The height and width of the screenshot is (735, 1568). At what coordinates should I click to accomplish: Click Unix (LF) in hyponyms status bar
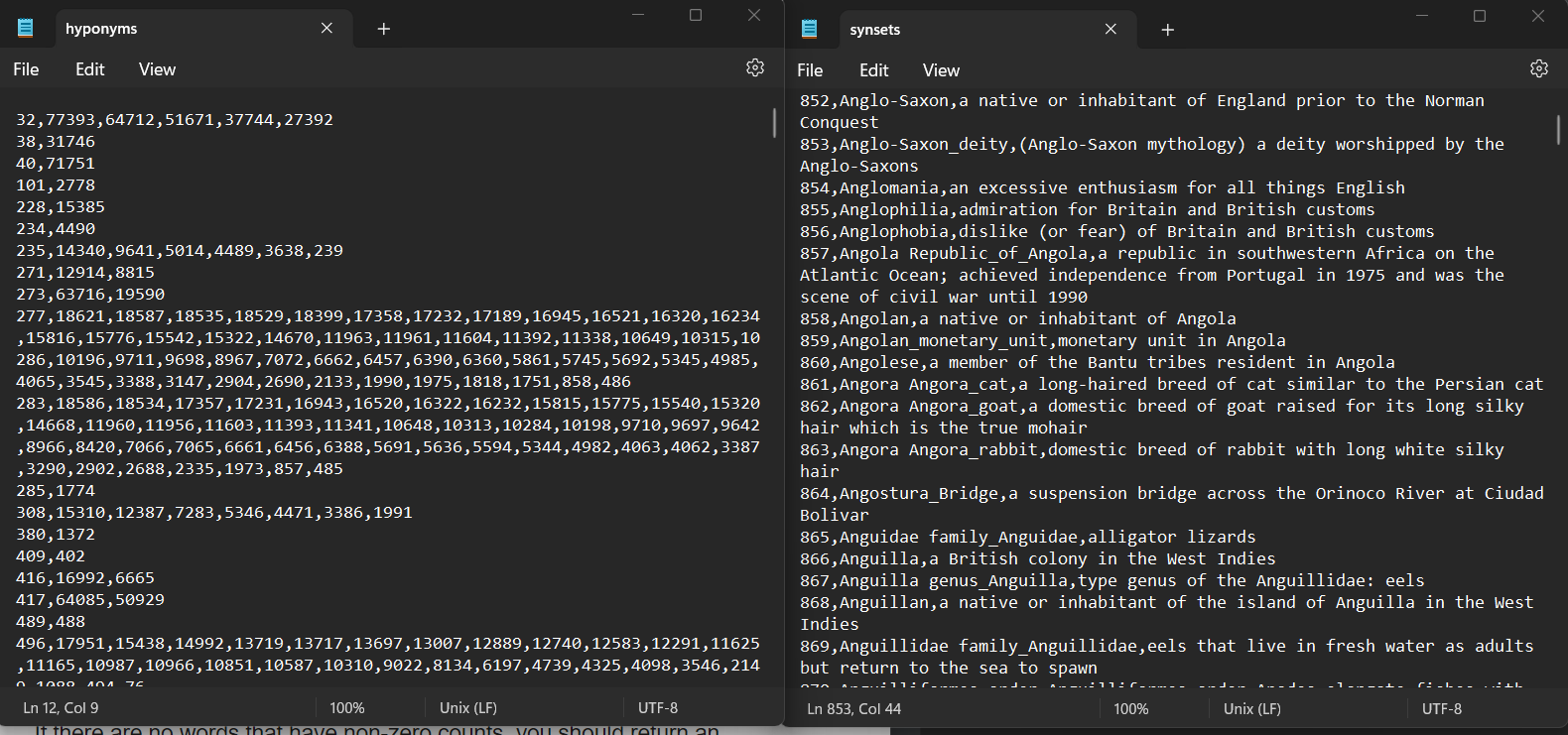tap(468, 708)
